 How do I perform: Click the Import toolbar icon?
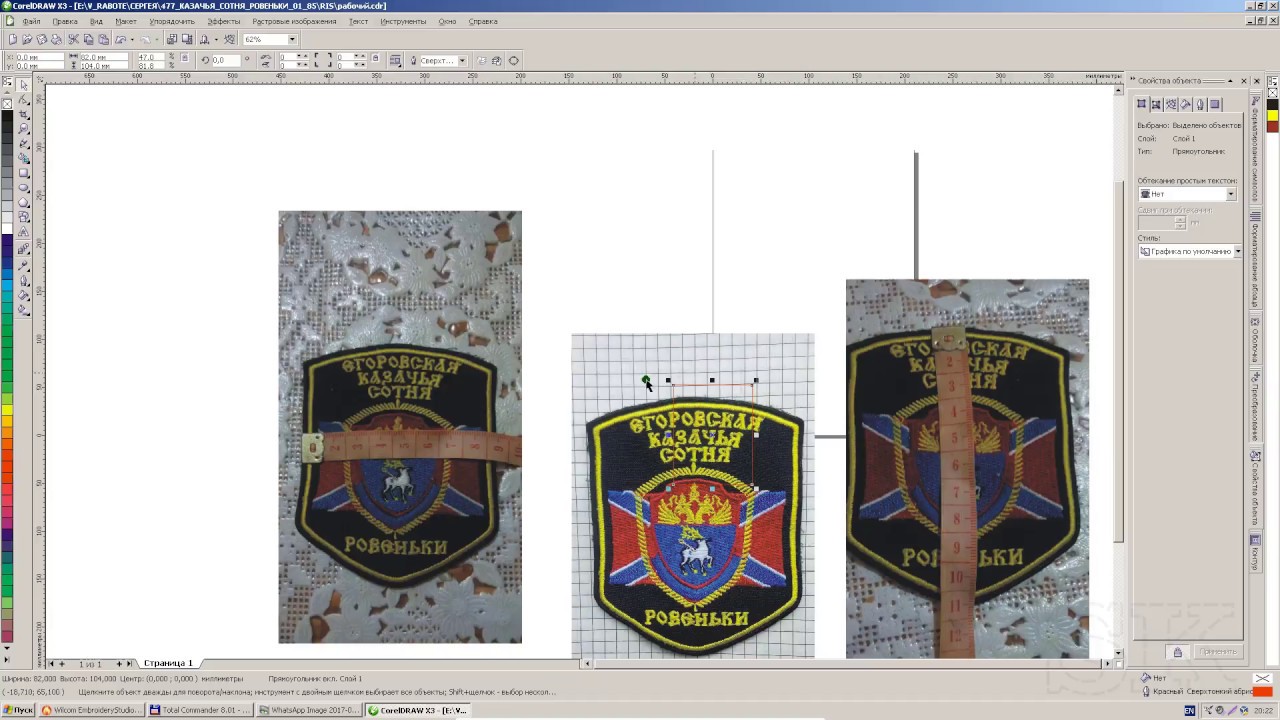[x=171, y=39]
